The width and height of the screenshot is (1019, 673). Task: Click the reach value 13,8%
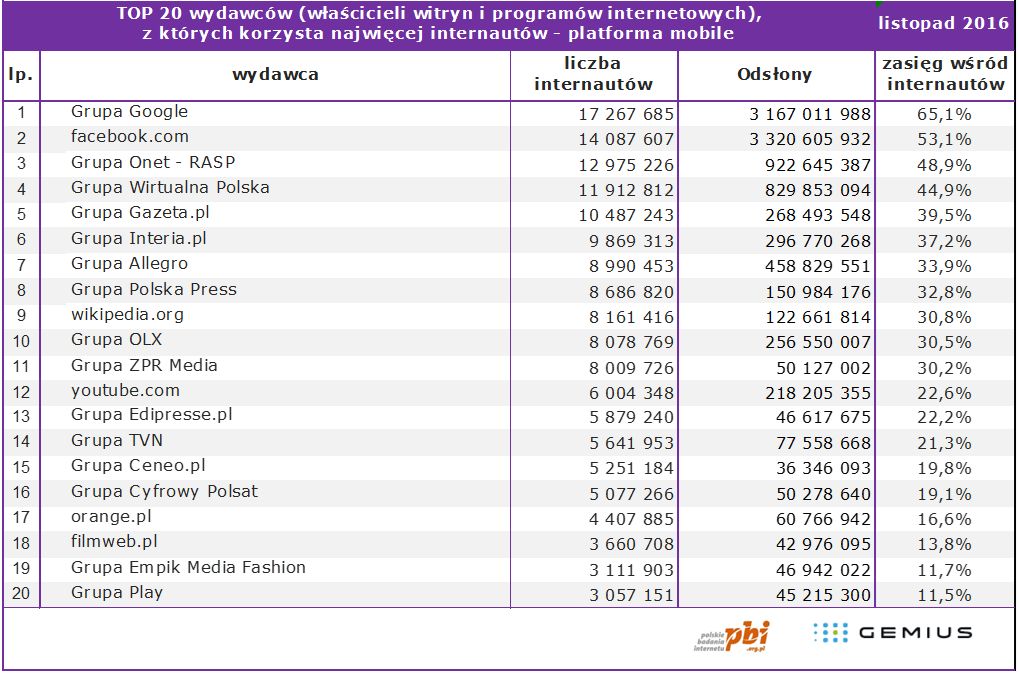coord(944,544)
